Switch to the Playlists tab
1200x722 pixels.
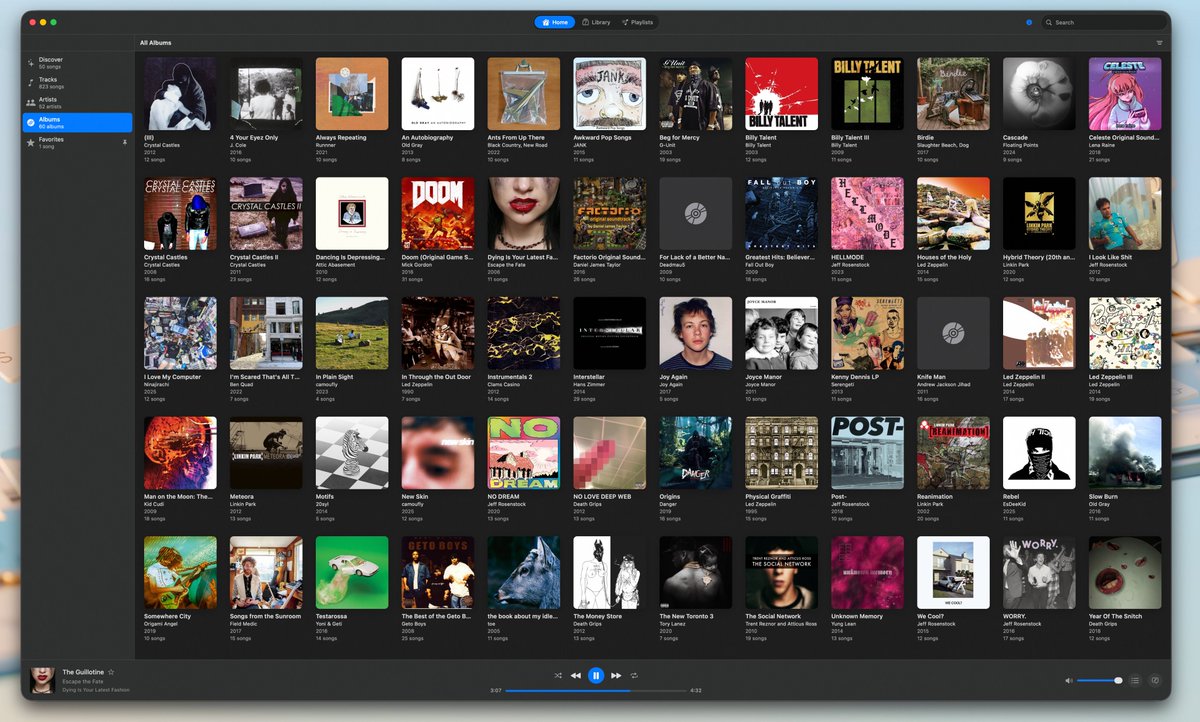click(637, 22)
